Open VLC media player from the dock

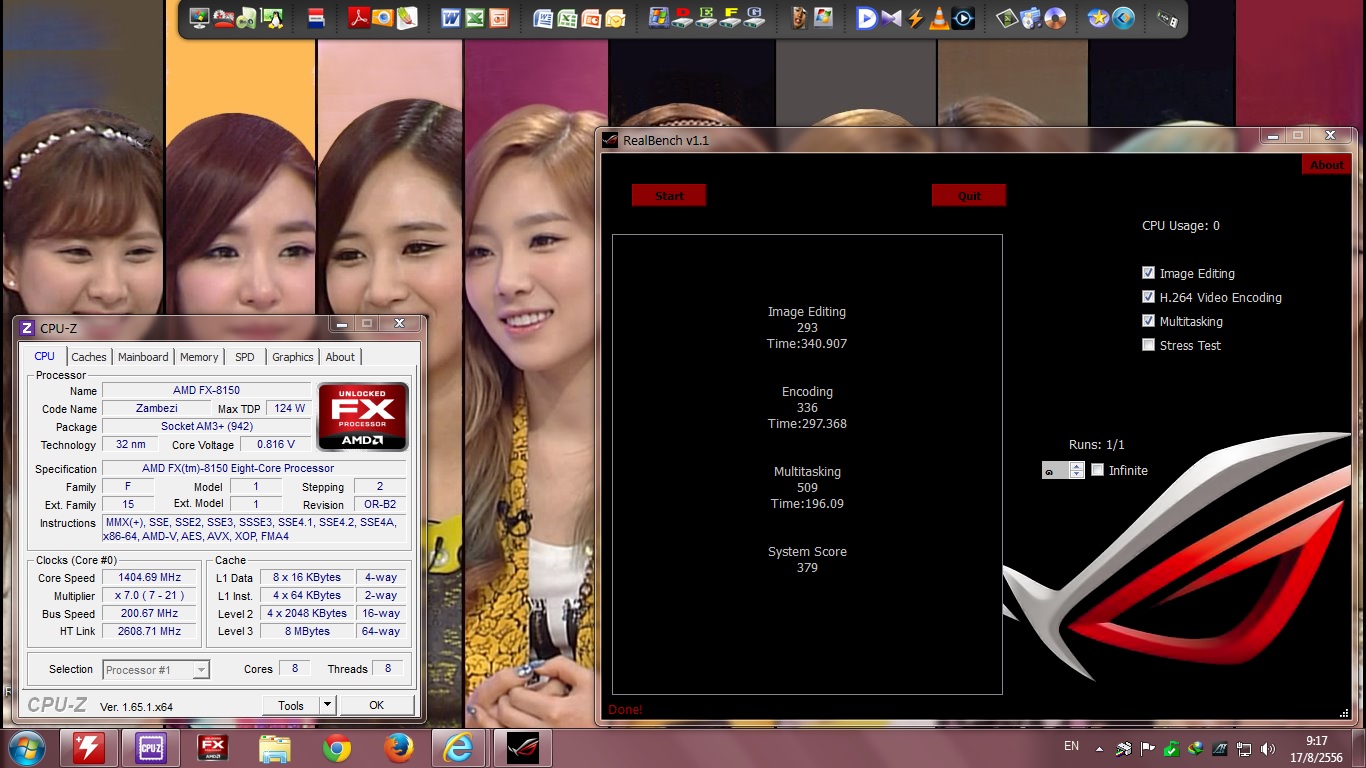pos(939,18)
